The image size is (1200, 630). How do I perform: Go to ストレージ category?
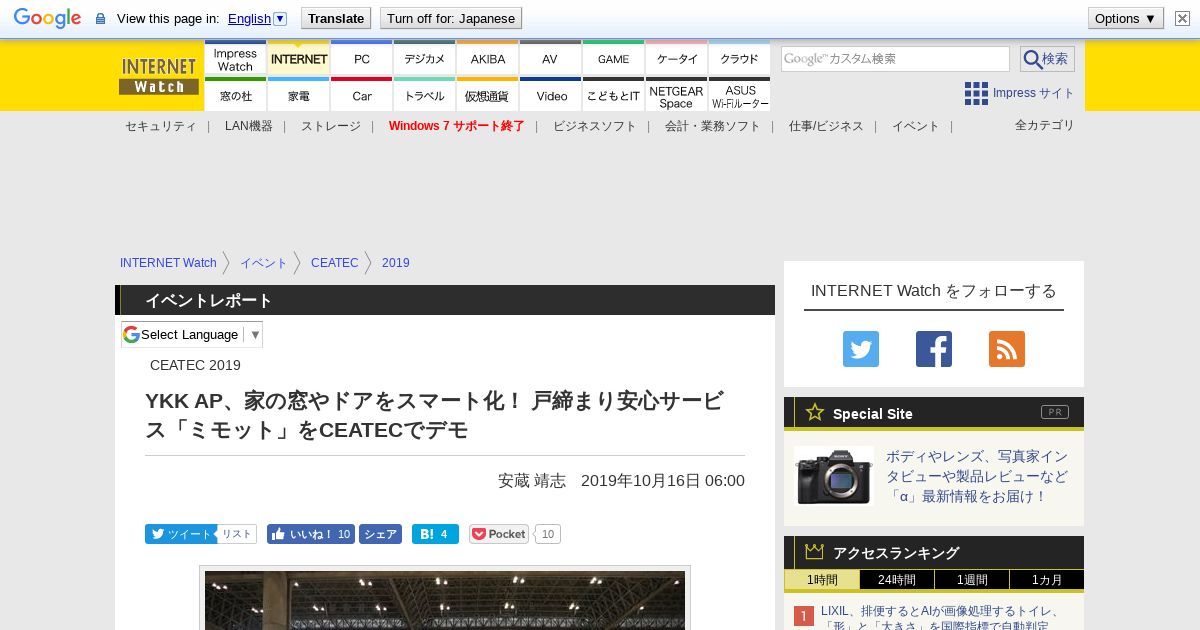pyautogui.click(x=330, y=126)
